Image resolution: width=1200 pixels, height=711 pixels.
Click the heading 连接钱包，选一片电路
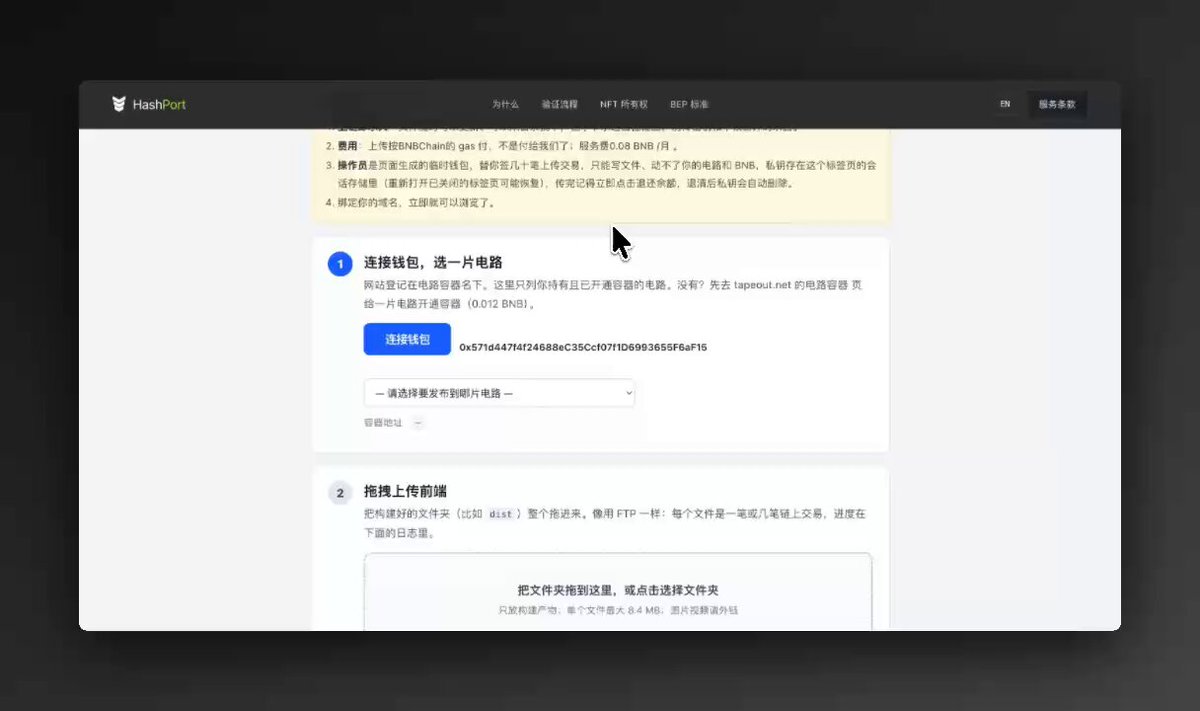433,263
